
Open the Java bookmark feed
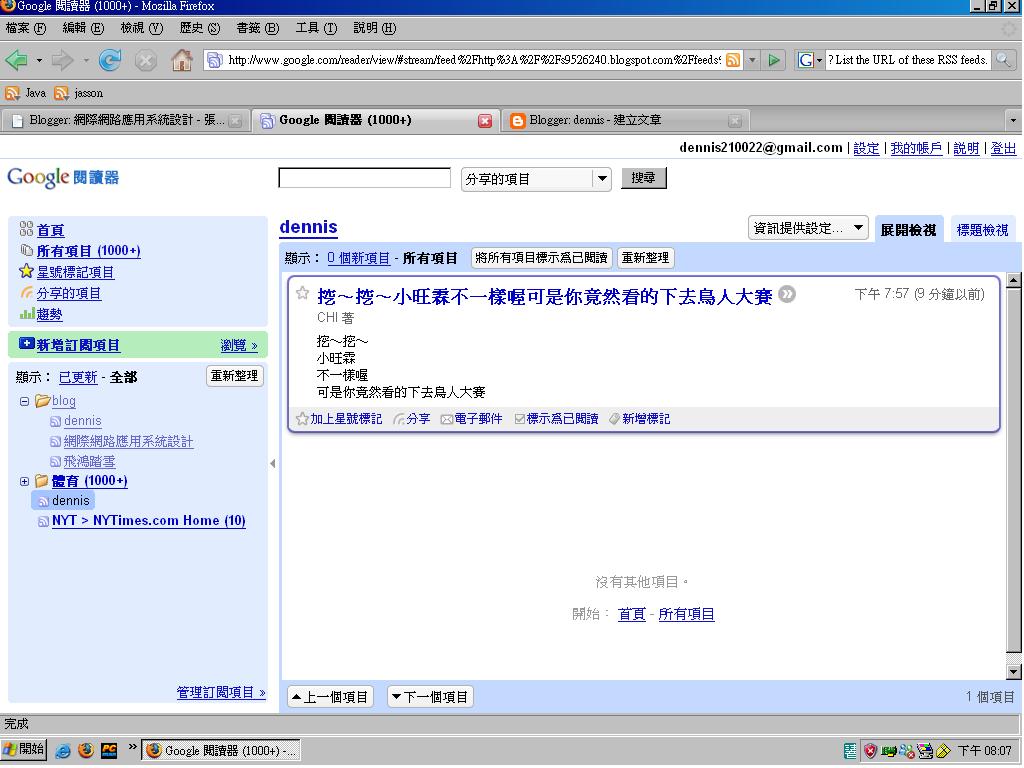point(25,93)
